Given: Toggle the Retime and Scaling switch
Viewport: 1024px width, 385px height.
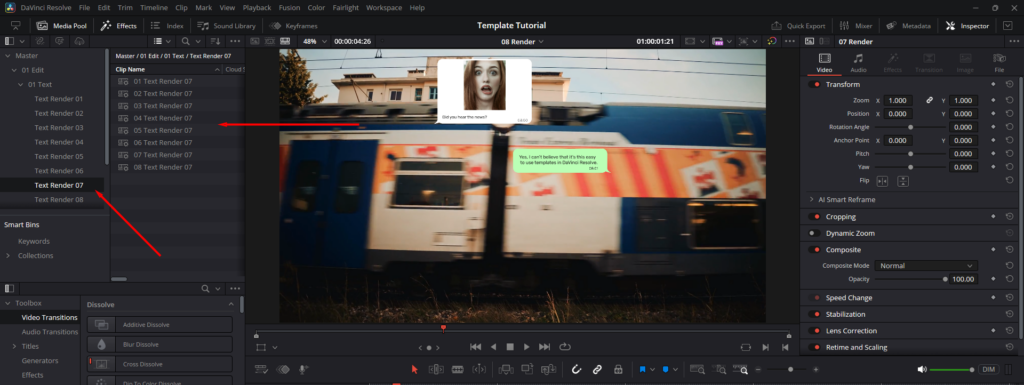Looking at the screenshot, I should coord(814,347).
